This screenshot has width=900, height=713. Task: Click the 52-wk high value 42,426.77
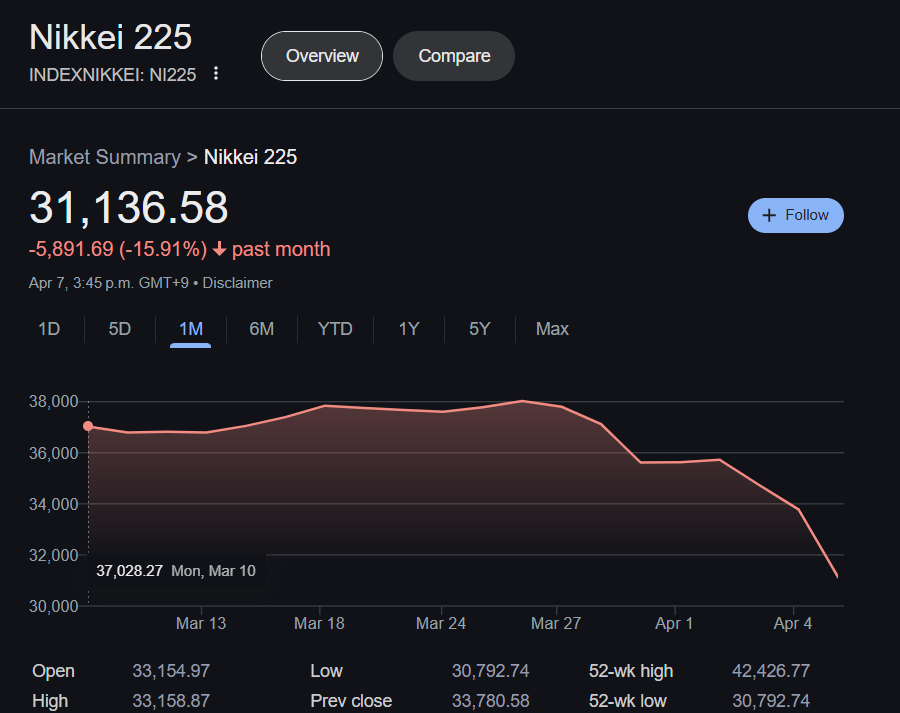[x=771, y=671]
